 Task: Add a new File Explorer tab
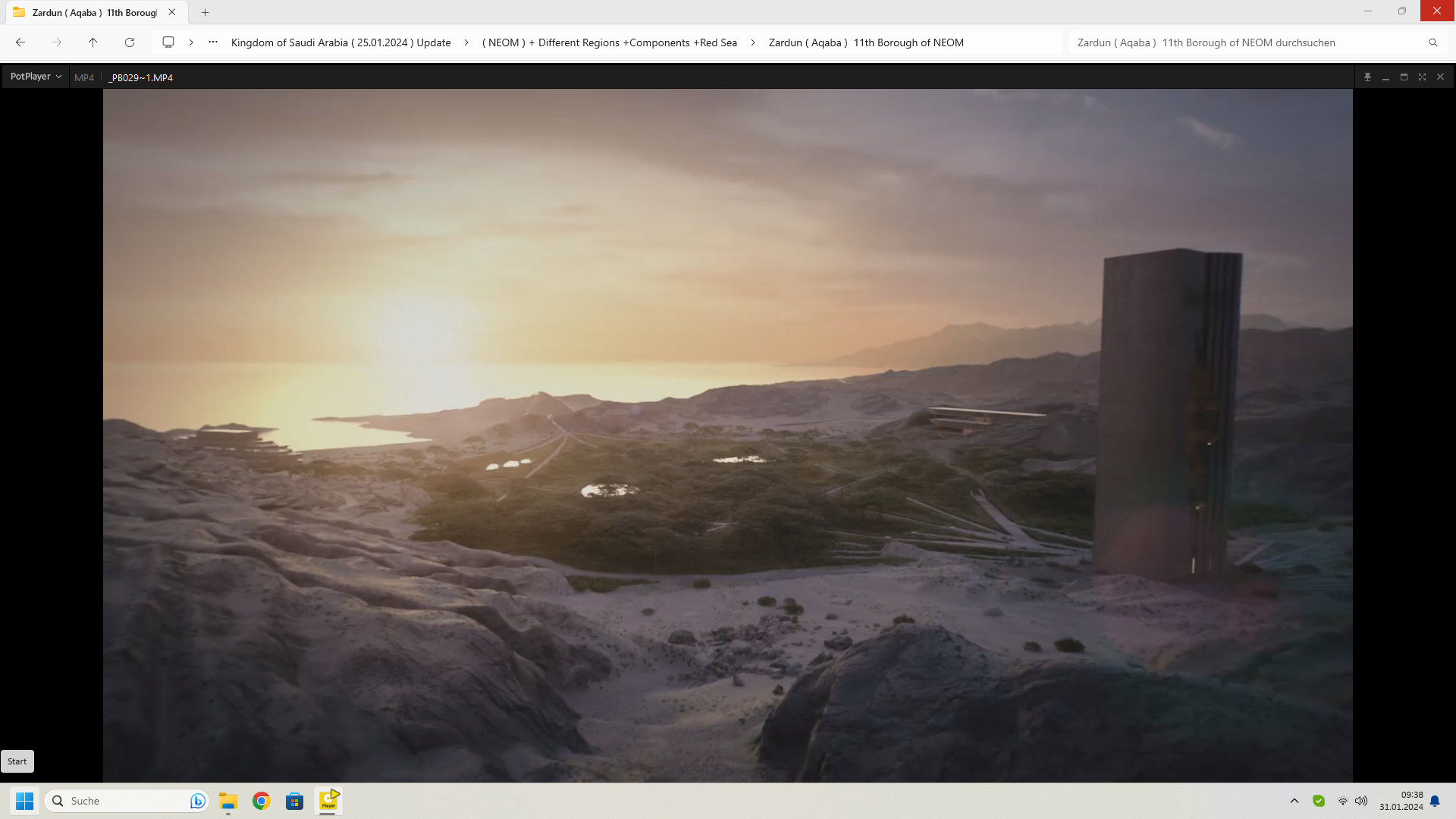(x=205, y=12)
